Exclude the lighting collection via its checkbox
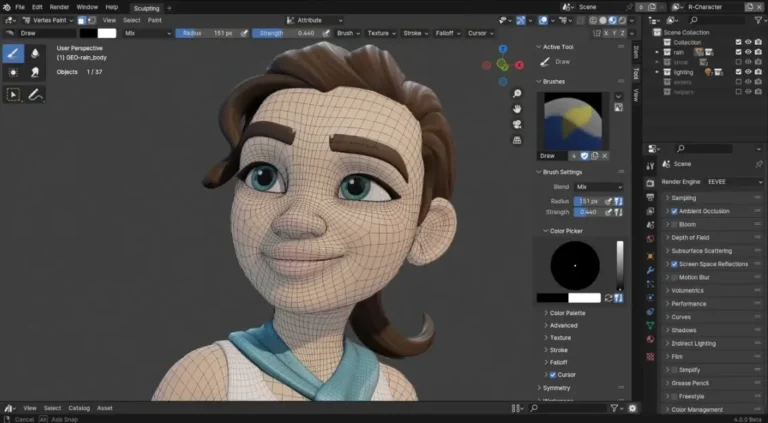The width and height of the screenshot is (768, 423). pos(739,72)
